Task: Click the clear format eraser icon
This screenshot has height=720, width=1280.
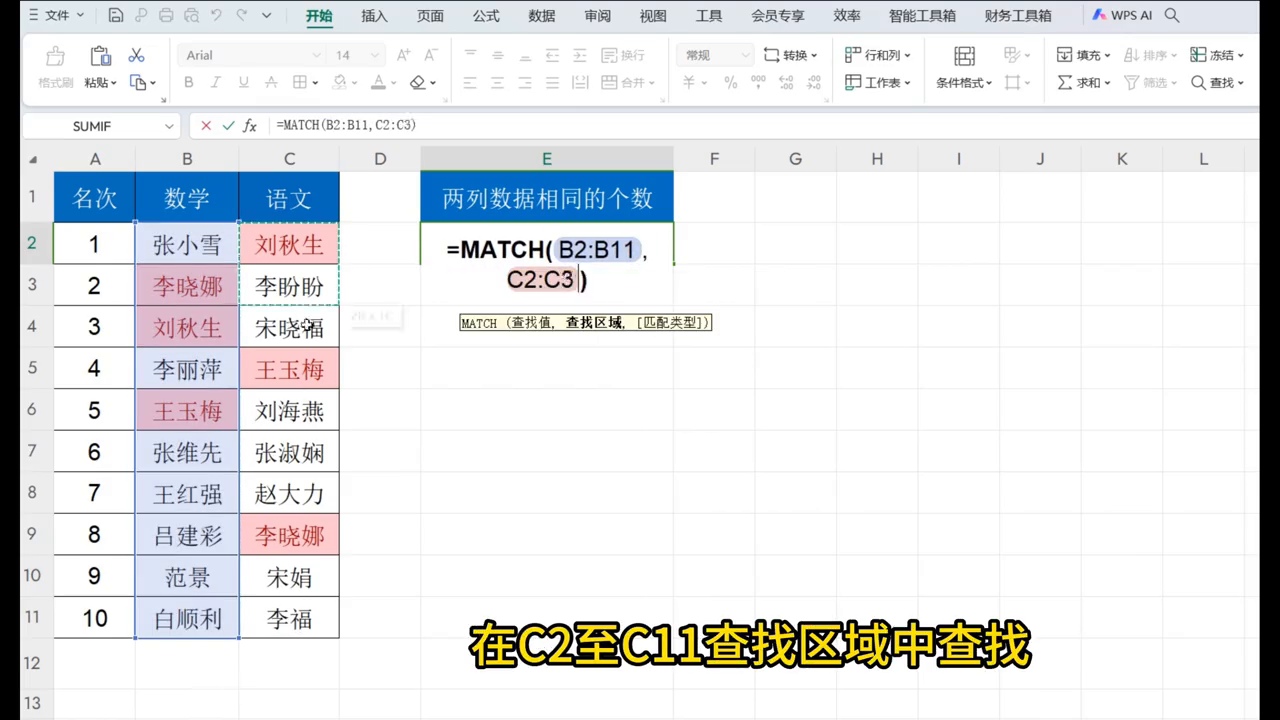Action: [418, 83]
